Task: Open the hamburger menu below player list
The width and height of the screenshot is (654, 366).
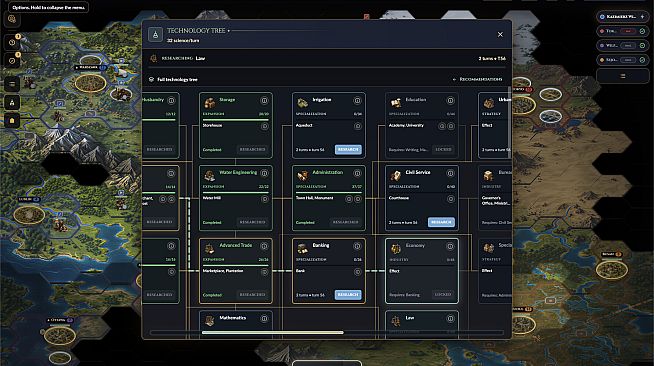Action: click(x=623, y=76)
